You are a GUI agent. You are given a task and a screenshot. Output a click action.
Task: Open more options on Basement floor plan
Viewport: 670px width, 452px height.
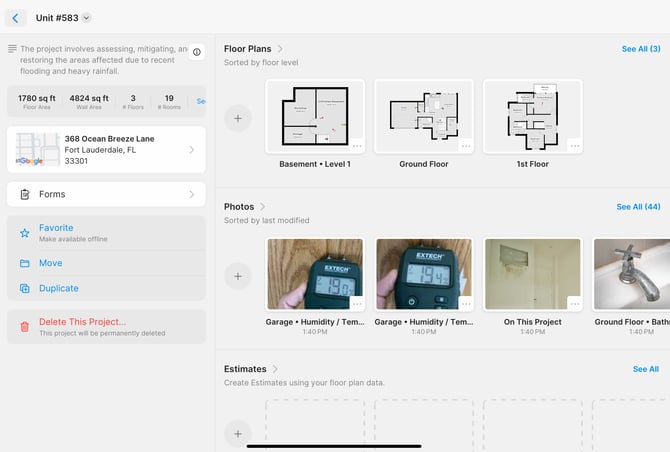(x=356, y=146)
